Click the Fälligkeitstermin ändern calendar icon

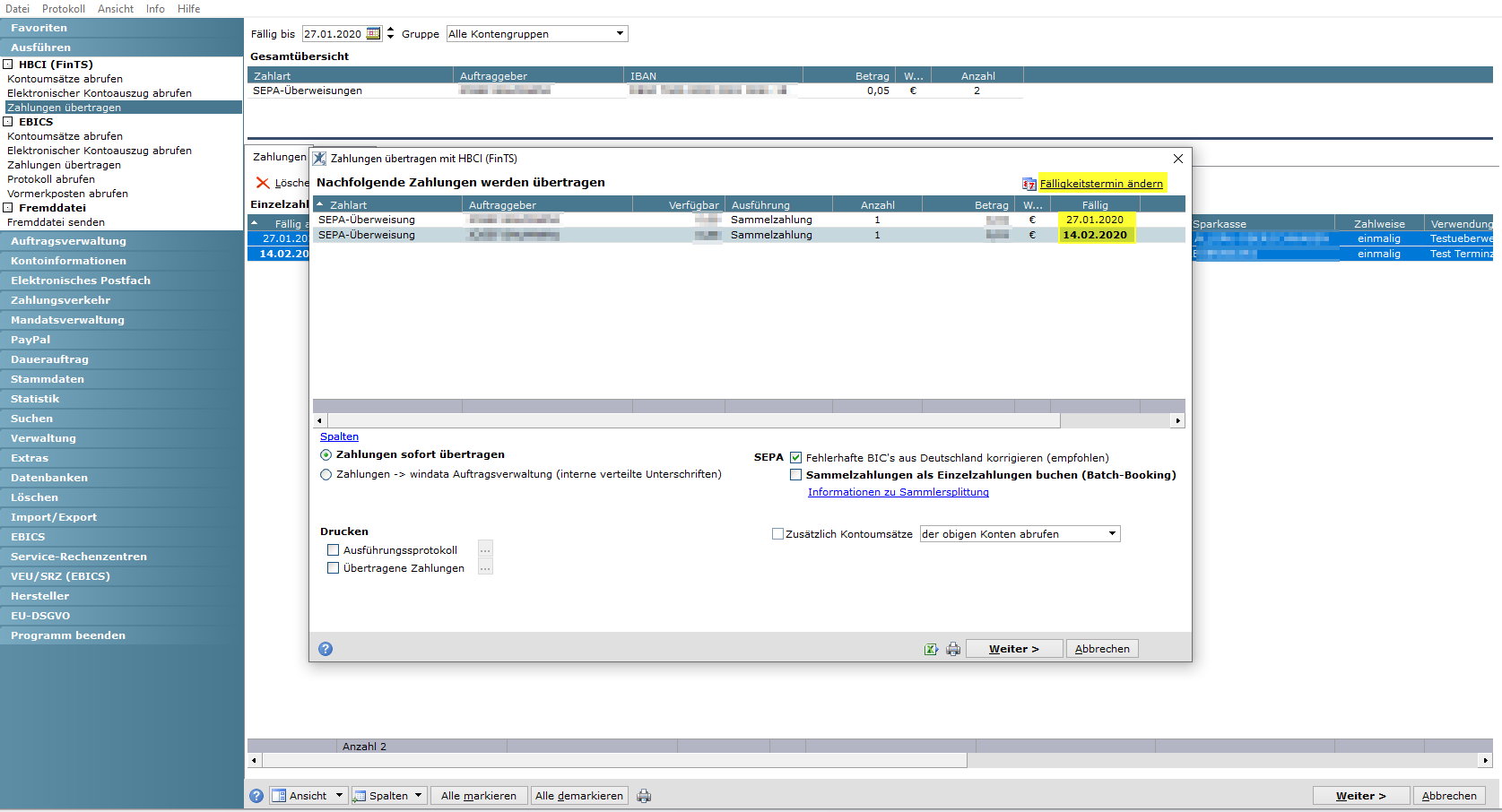click(1029, 184)
